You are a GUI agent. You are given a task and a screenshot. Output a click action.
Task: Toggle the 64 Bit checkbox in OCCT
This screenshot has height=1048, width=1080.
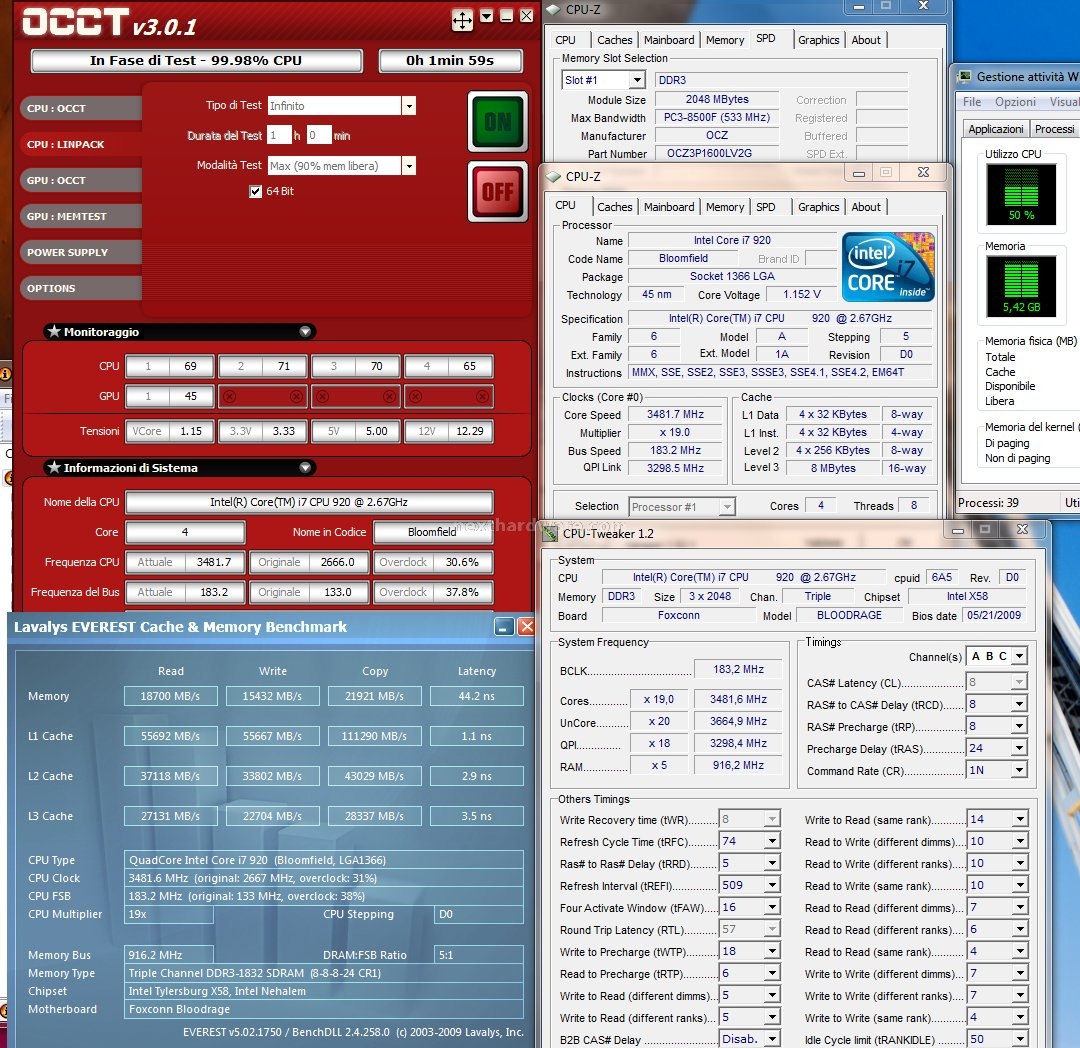point(256,191)
